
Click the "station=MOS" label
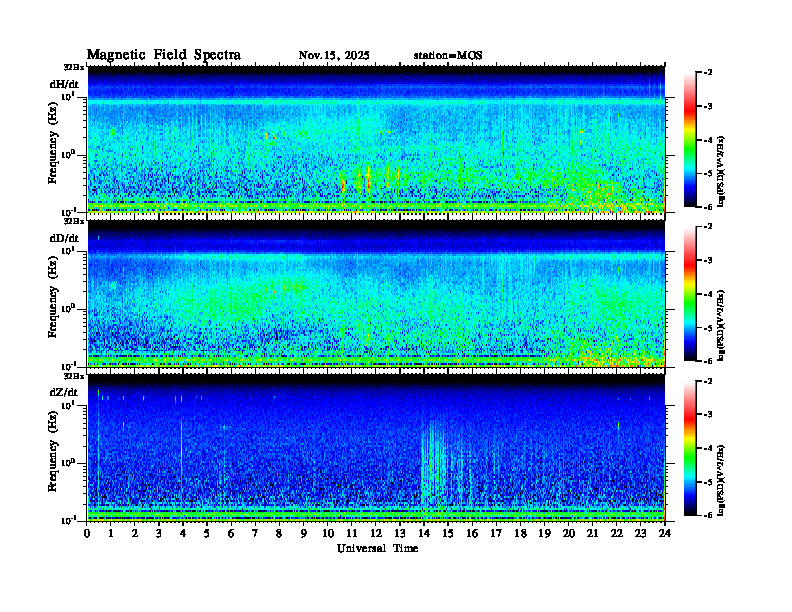[x=448, y=56]
